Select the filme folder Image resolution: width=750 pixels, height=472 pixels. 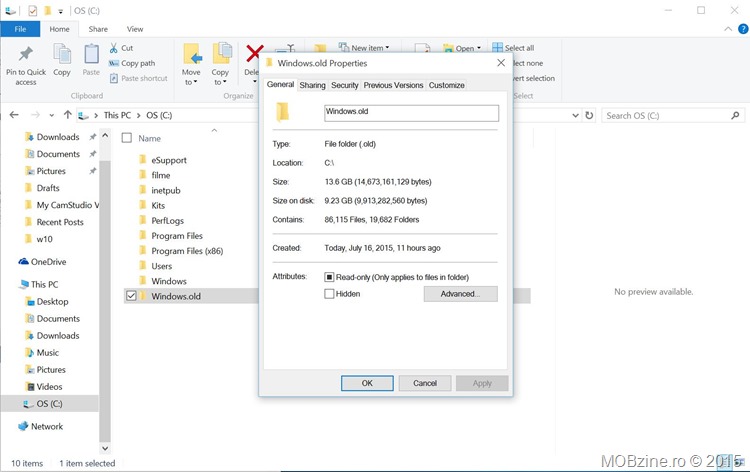pos(161,175)
